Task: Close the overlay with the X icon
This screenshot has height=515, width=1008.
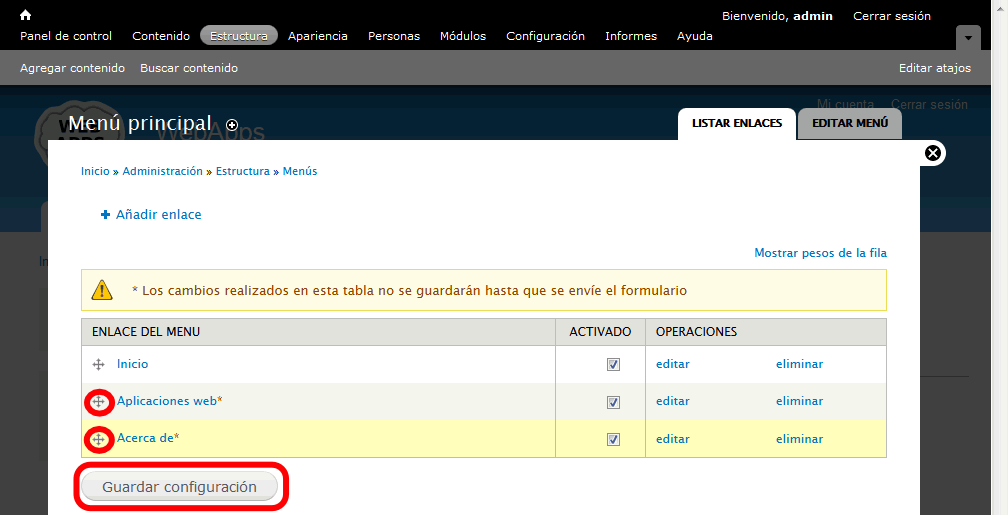Action: 932,153
